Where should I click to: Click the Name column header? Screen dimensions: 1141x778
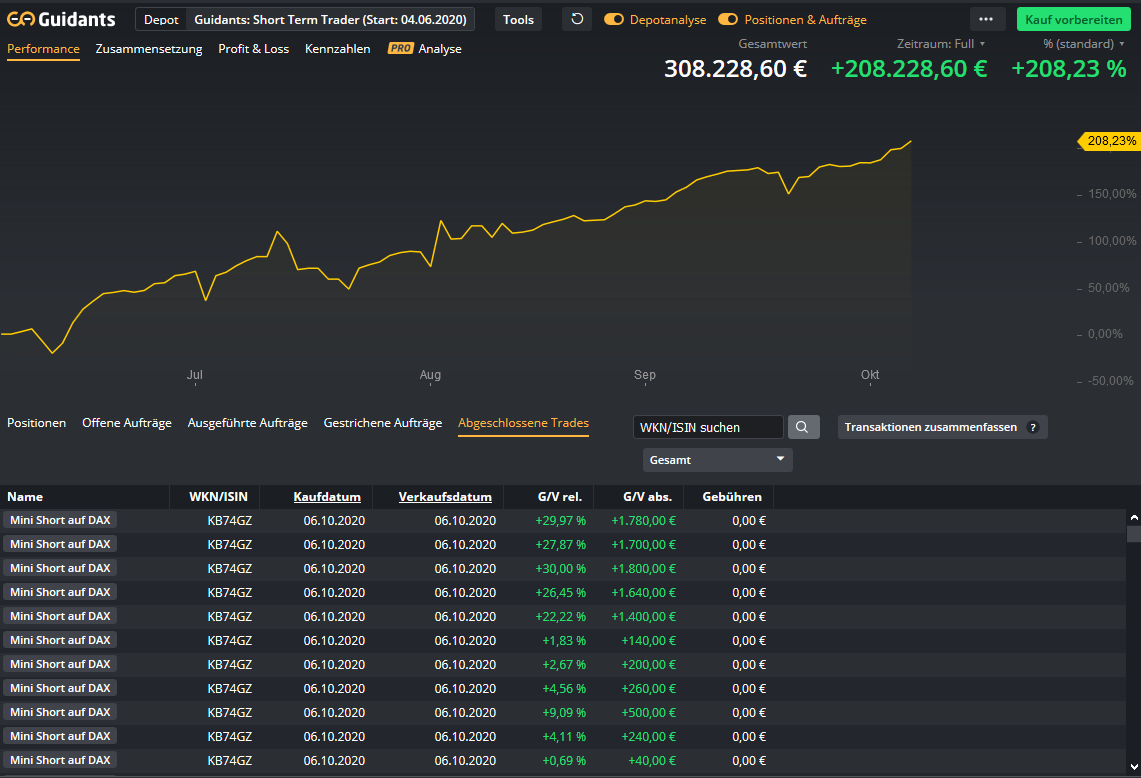pyautogui.click(x=25, y=497)
